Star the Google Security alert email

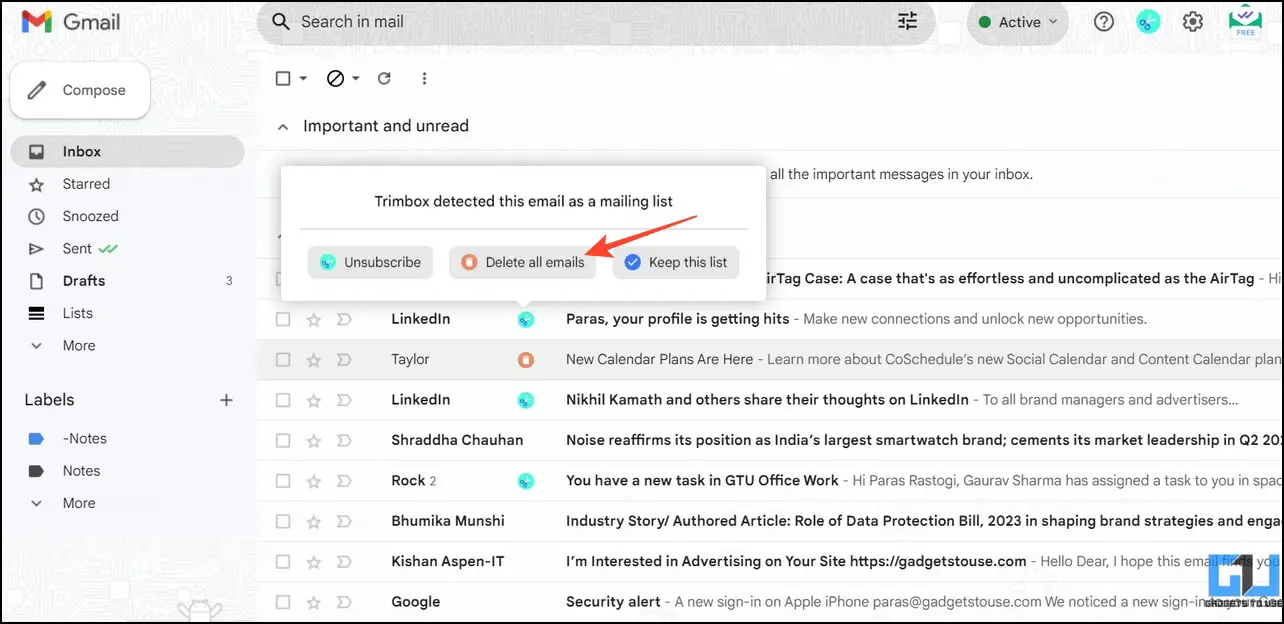[314, 602]
